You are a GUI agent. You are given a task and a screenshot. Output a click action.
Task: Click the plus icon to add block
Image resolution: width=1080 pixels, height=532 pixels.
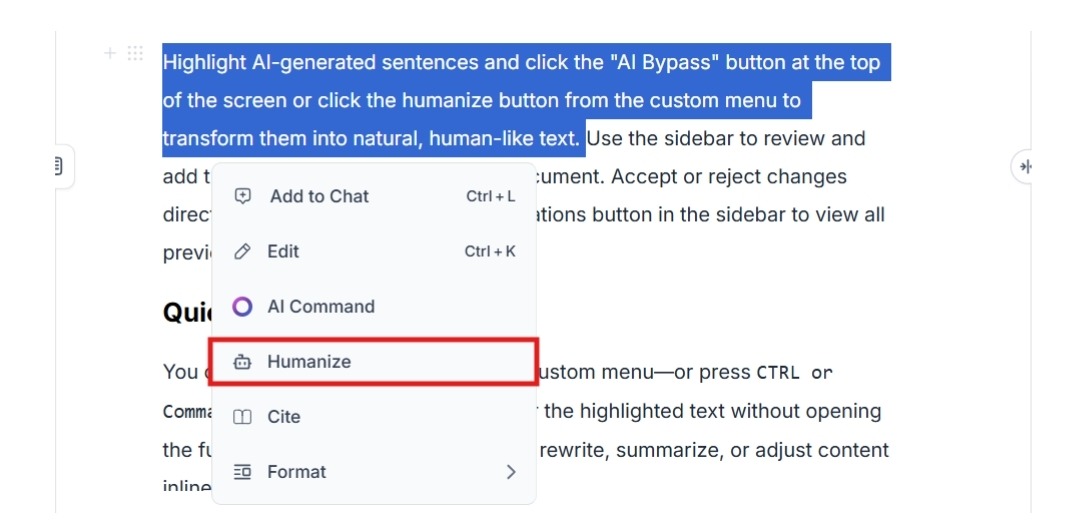110,53
